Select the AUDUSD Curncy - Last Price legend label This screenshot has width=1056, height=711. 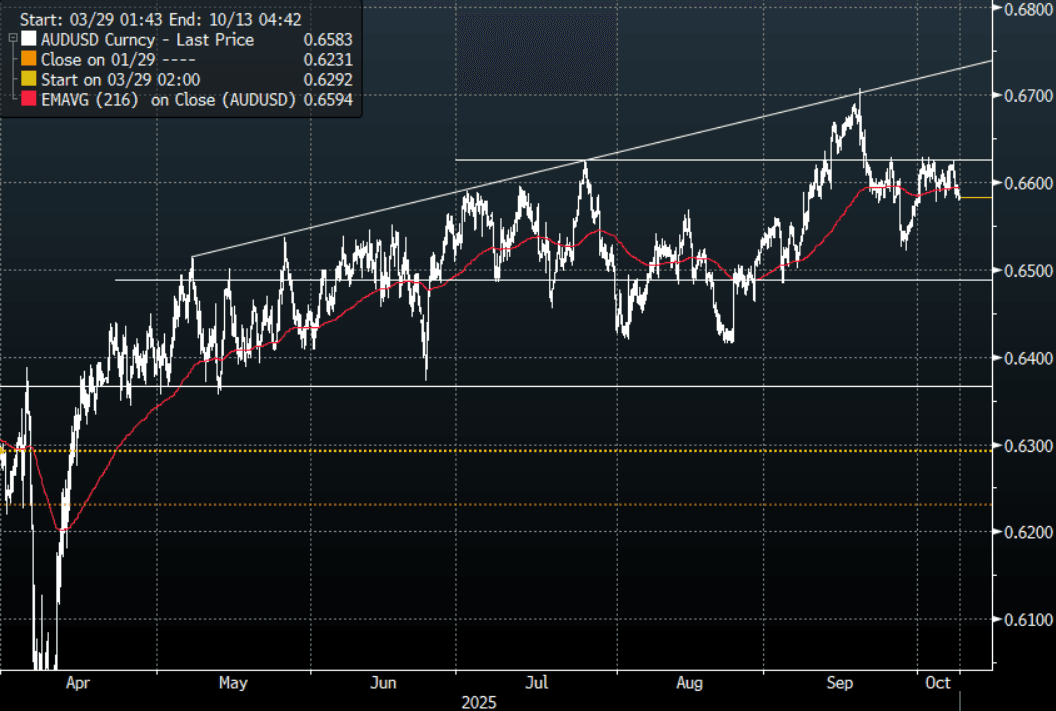click(147, 40)
